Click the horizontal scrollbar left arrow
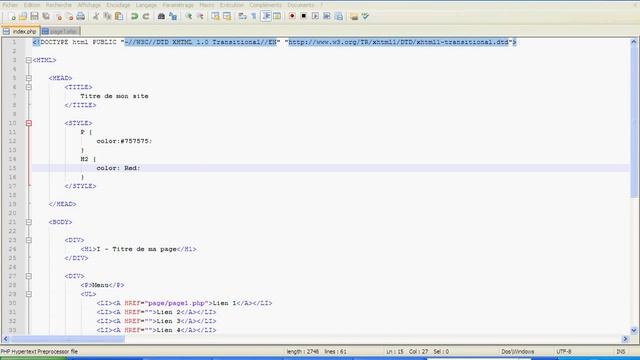Viewport: 640px width, 360px height. coord(6,339)
